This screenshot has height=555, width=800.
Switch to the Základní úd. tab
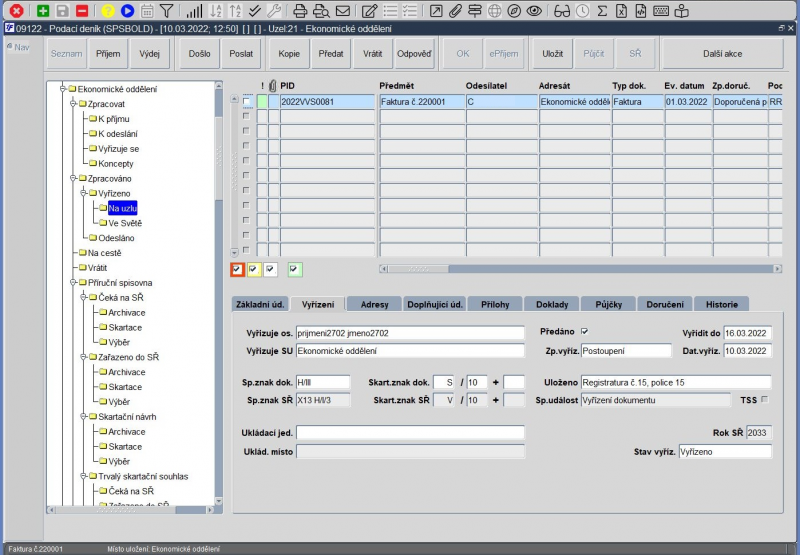(x=260, y=305)
